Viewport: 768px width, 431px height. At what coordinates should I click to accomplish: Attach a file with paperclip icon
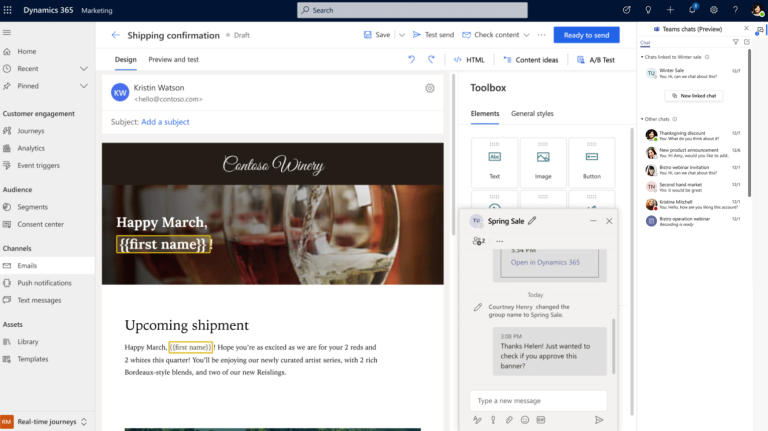point(509,420)
